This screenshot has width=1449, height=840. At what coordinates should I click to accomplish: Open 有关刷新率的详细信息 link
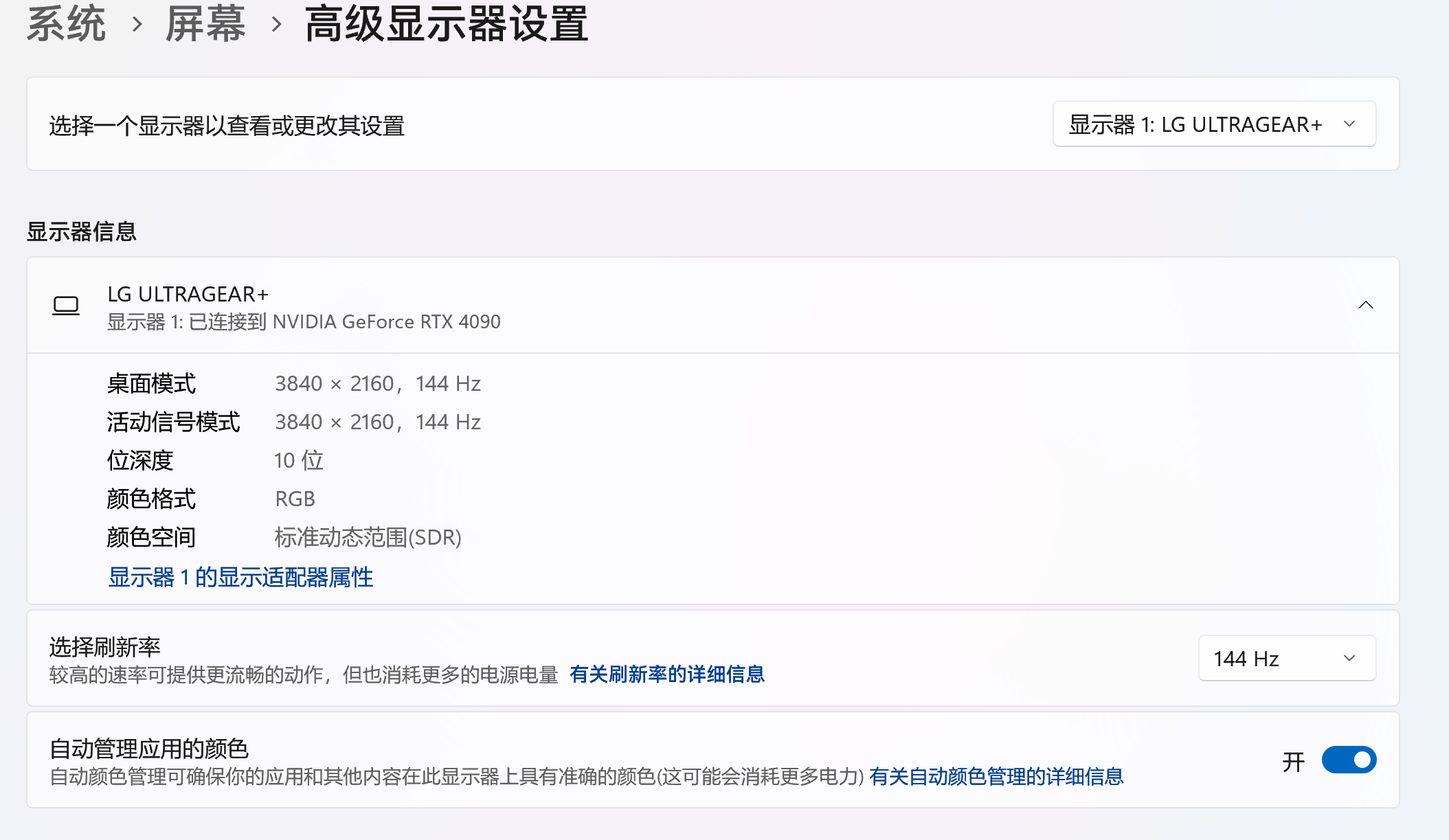(668, 674)
